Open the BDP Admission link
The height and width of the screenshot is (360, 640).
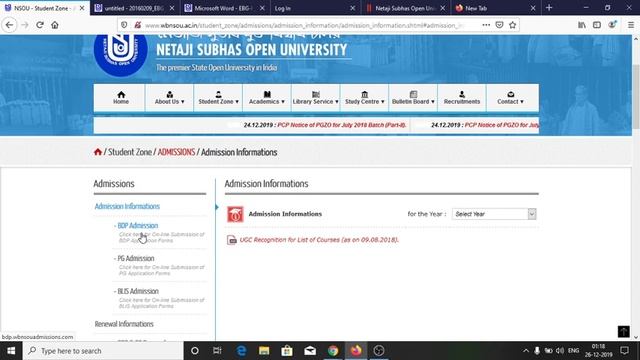[138, 226]
